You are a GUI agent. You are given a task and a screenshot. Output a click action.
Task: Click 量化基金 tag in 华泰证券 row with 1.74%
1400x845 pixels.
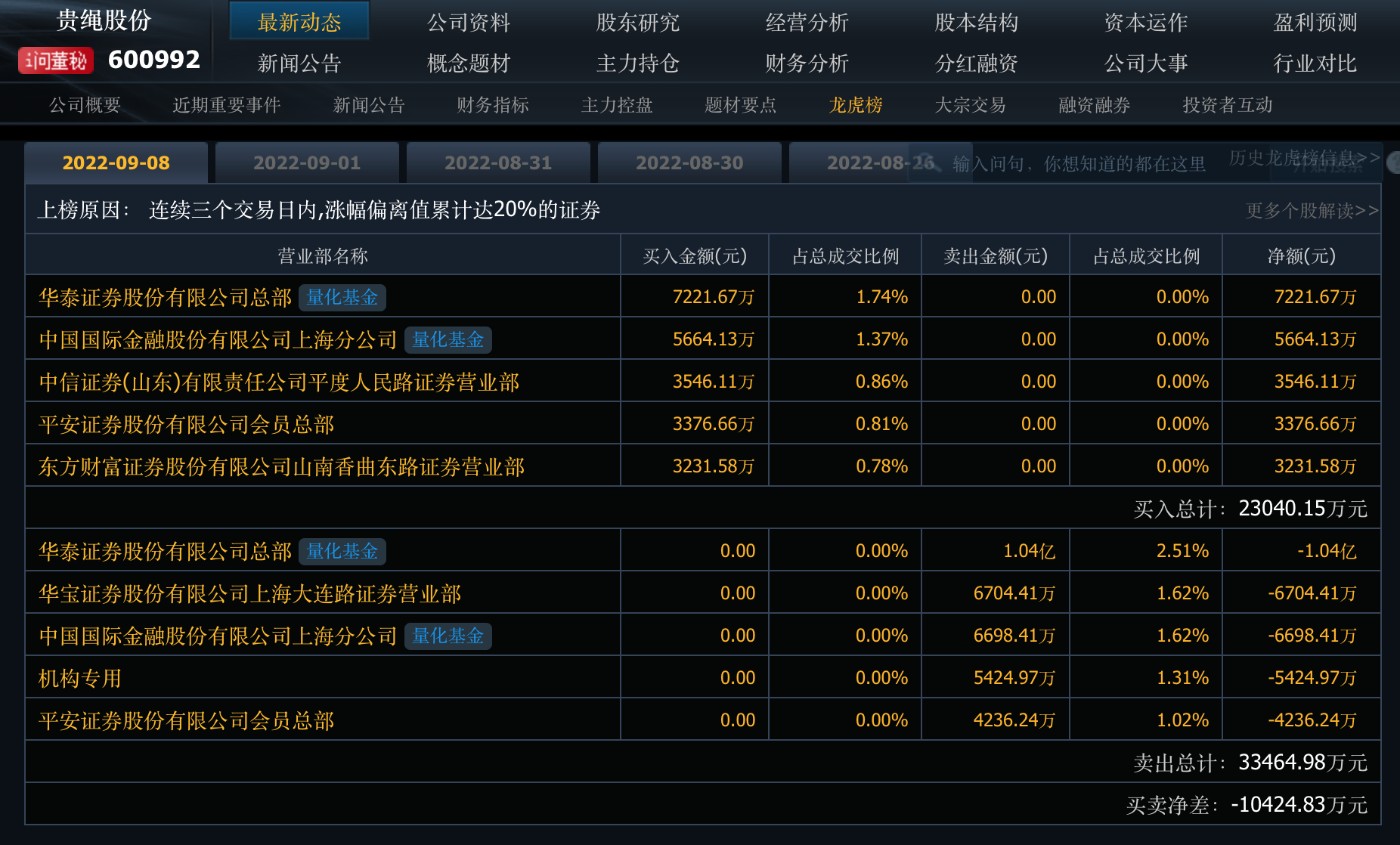point(342,297)
